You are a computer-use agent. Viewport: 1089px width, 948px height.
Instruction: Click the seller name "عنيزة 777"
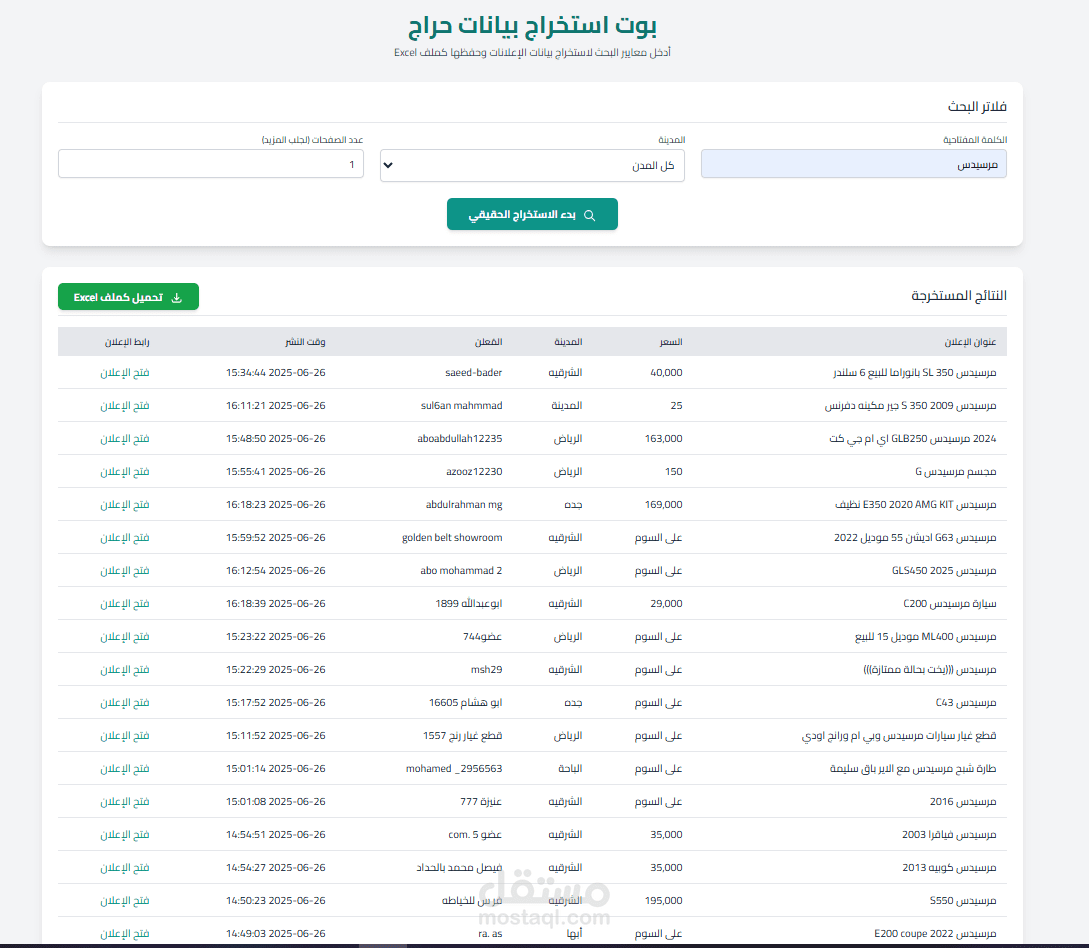[x=481, y=801]
